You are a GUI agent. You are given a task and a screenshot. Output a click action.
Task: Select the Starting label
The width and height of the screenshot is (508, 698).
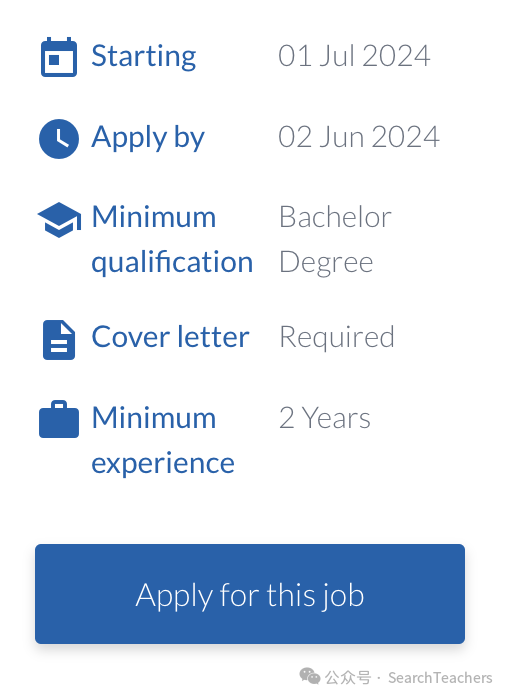coord(144,56)
